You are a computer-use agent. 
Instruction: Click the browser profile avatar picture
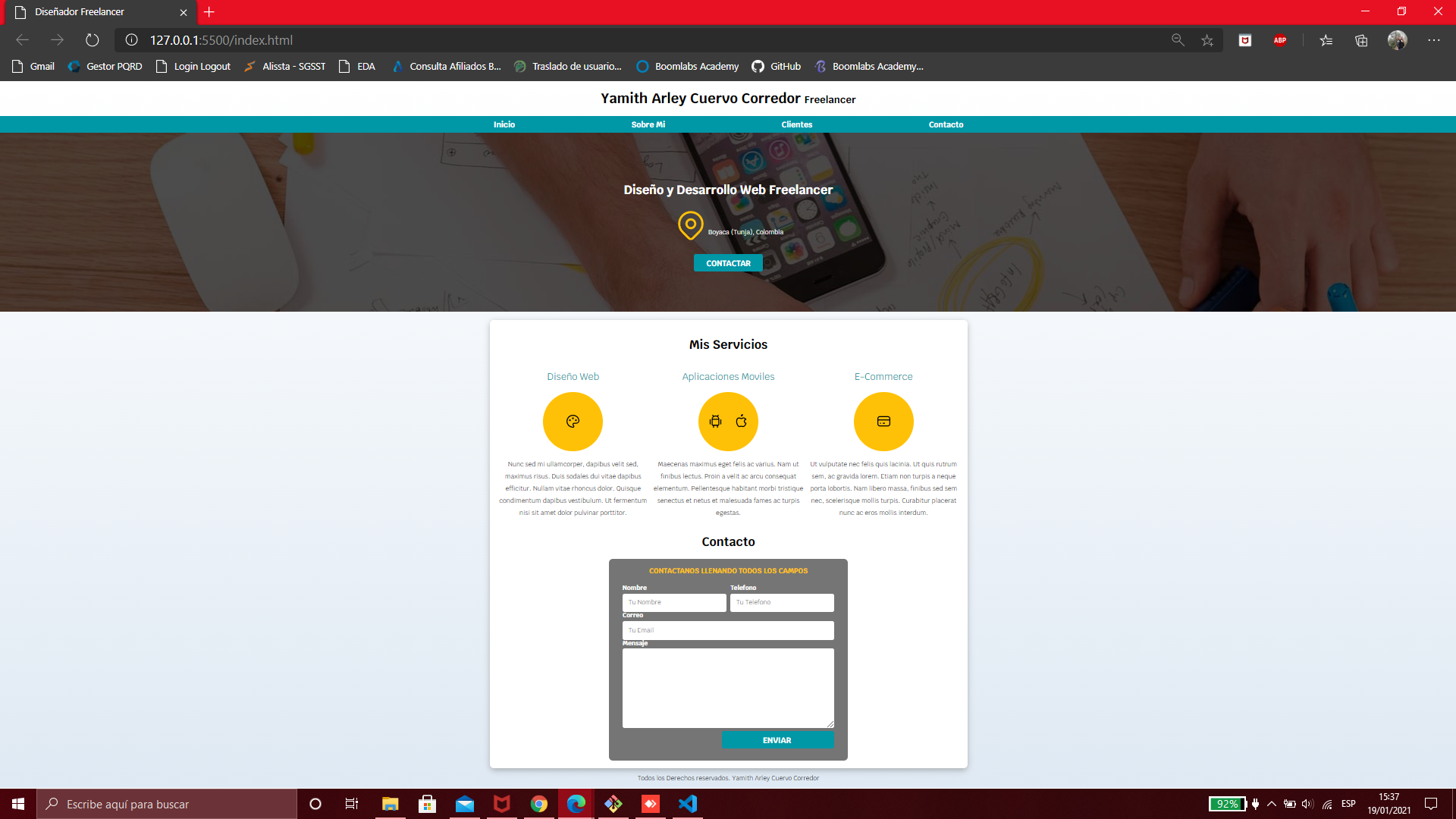click(1398, 40)
